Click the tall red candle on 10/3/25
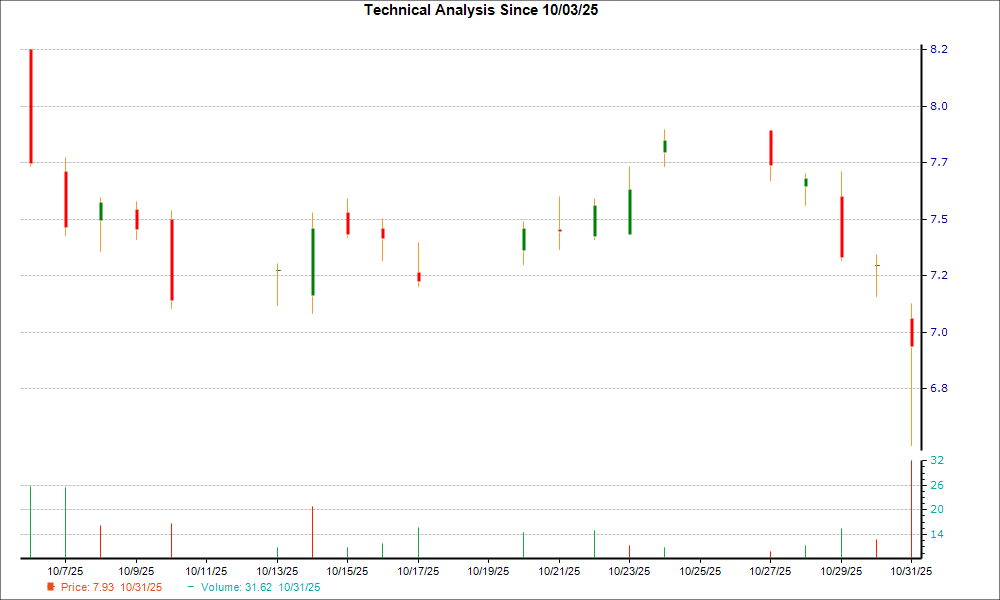The width and height of the screenshot is (1000, 600). tap(31, 105)
